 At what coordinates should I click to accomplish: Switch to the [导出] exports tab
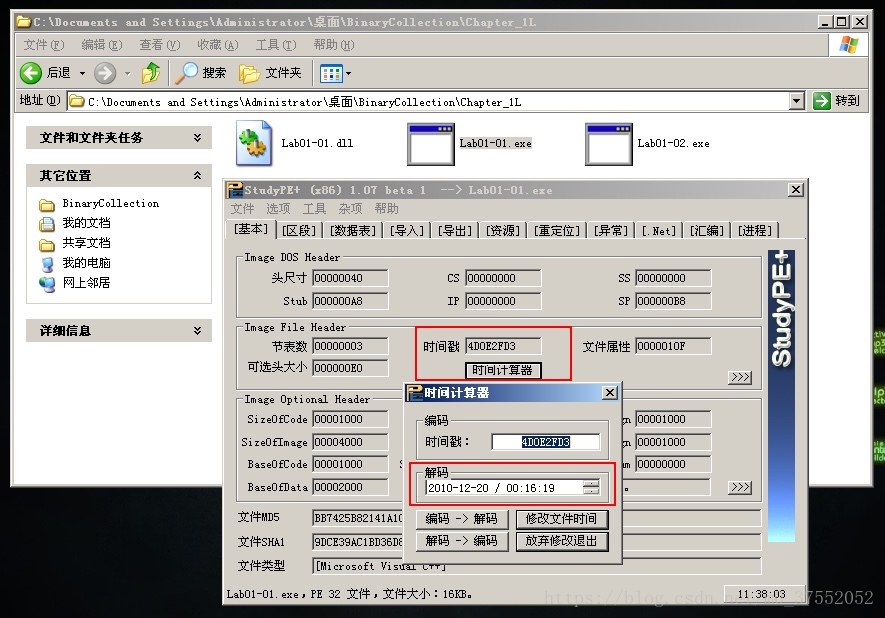click(x=455, y=231)
